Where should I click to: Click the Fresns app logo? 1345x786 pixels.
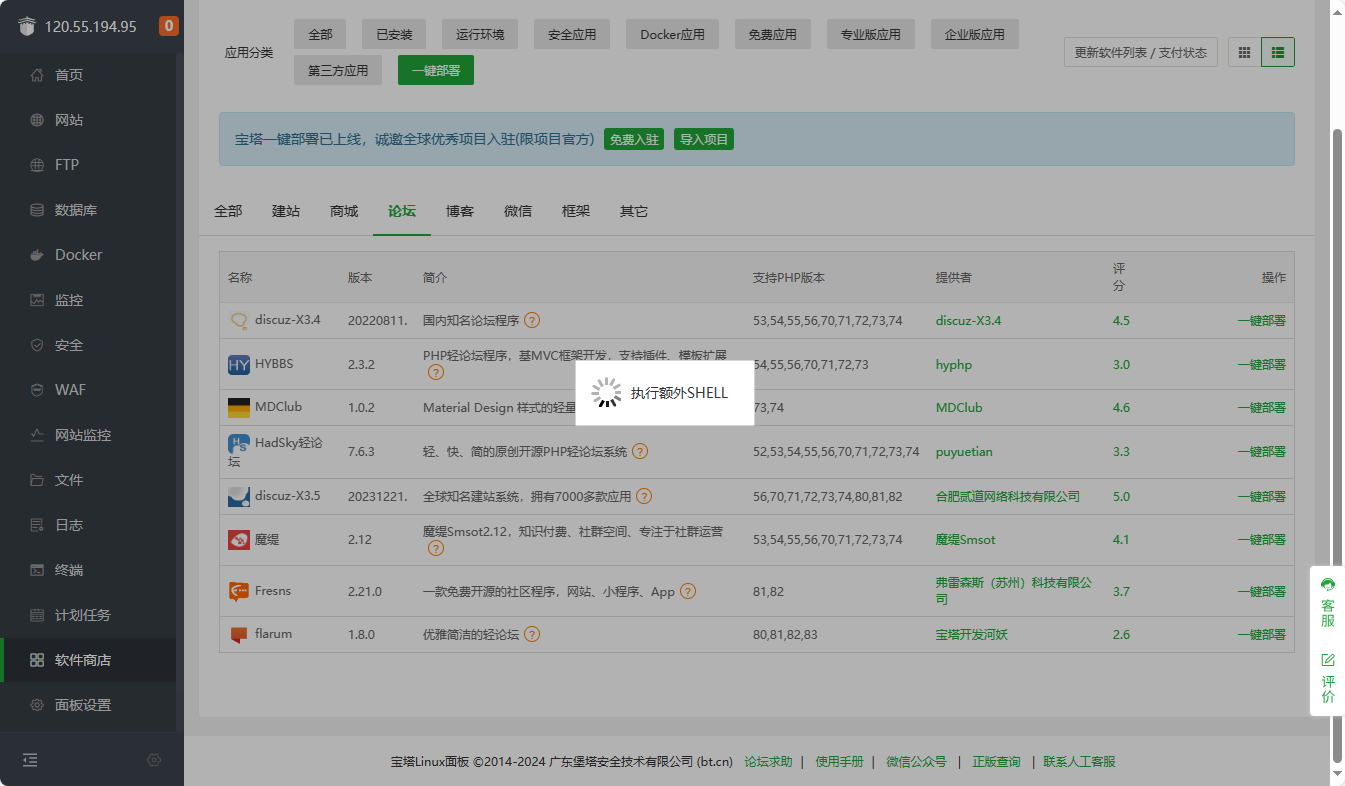point(238,591)
